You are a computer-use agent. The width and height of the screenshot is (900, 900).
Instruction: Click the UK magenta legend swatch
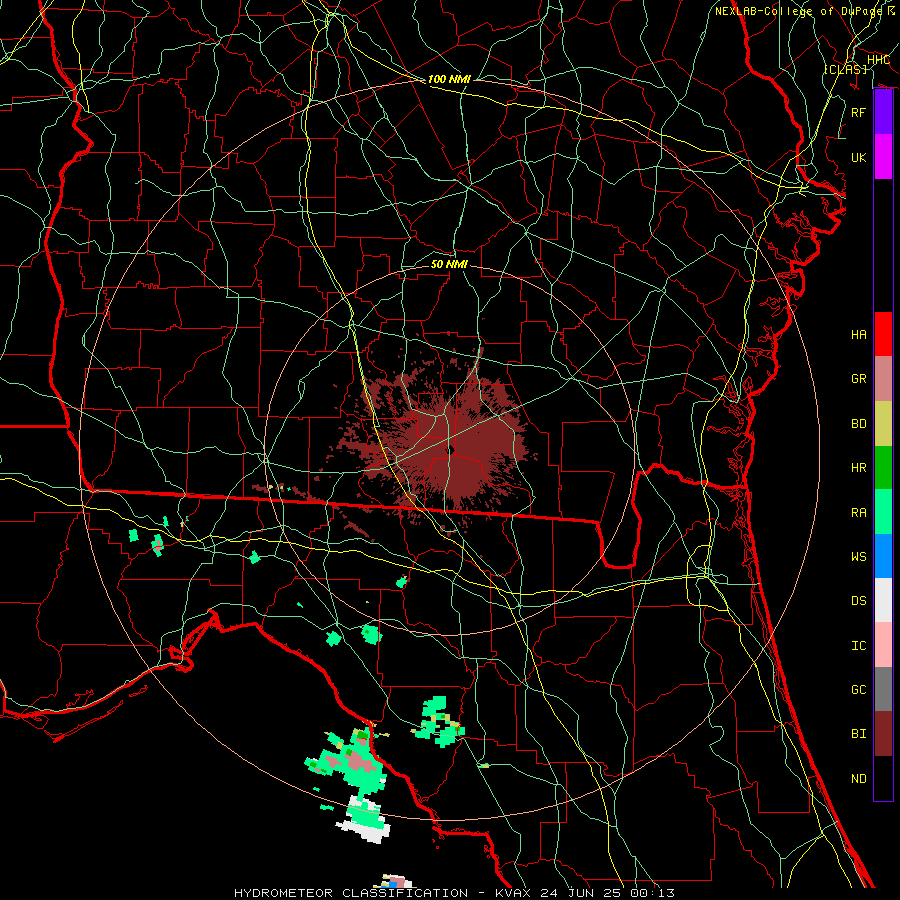point(883,157)
